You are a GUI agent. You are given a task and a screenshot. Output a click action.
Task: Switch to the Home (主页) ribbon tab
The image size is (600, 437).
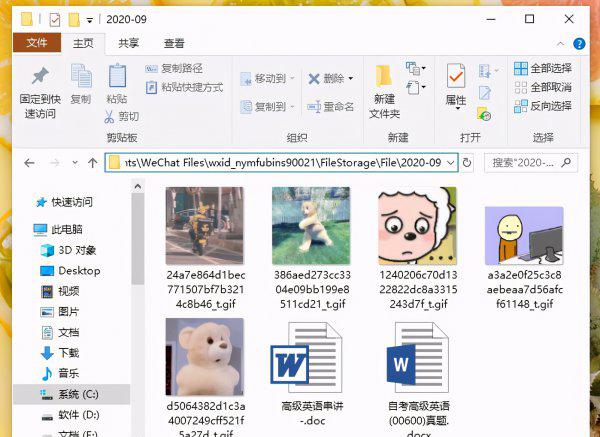tap(83, 43)
